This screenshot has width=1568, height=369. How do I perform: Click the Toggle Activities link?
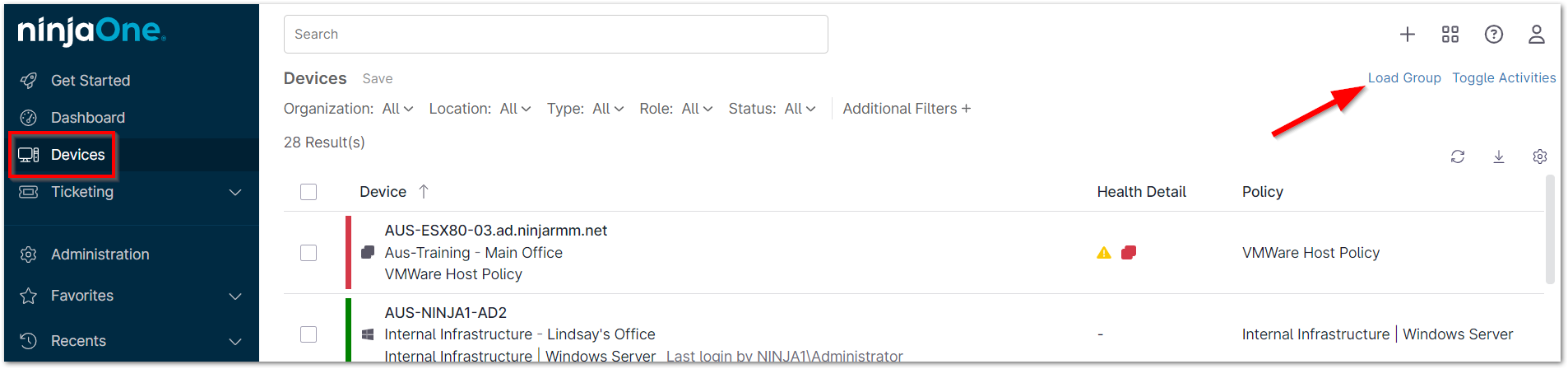point(1504,77)
